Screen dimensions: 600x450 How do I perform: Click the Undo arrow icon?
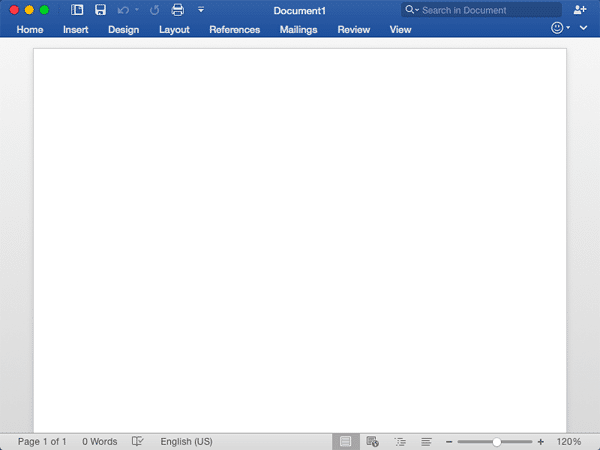[x=123, y=10]
